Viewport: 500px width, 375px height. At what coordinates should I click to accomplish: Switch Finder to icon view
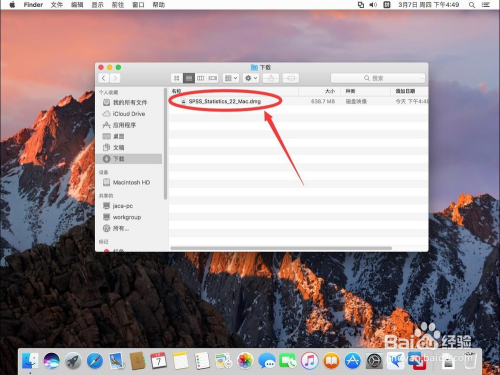[176, 78]
